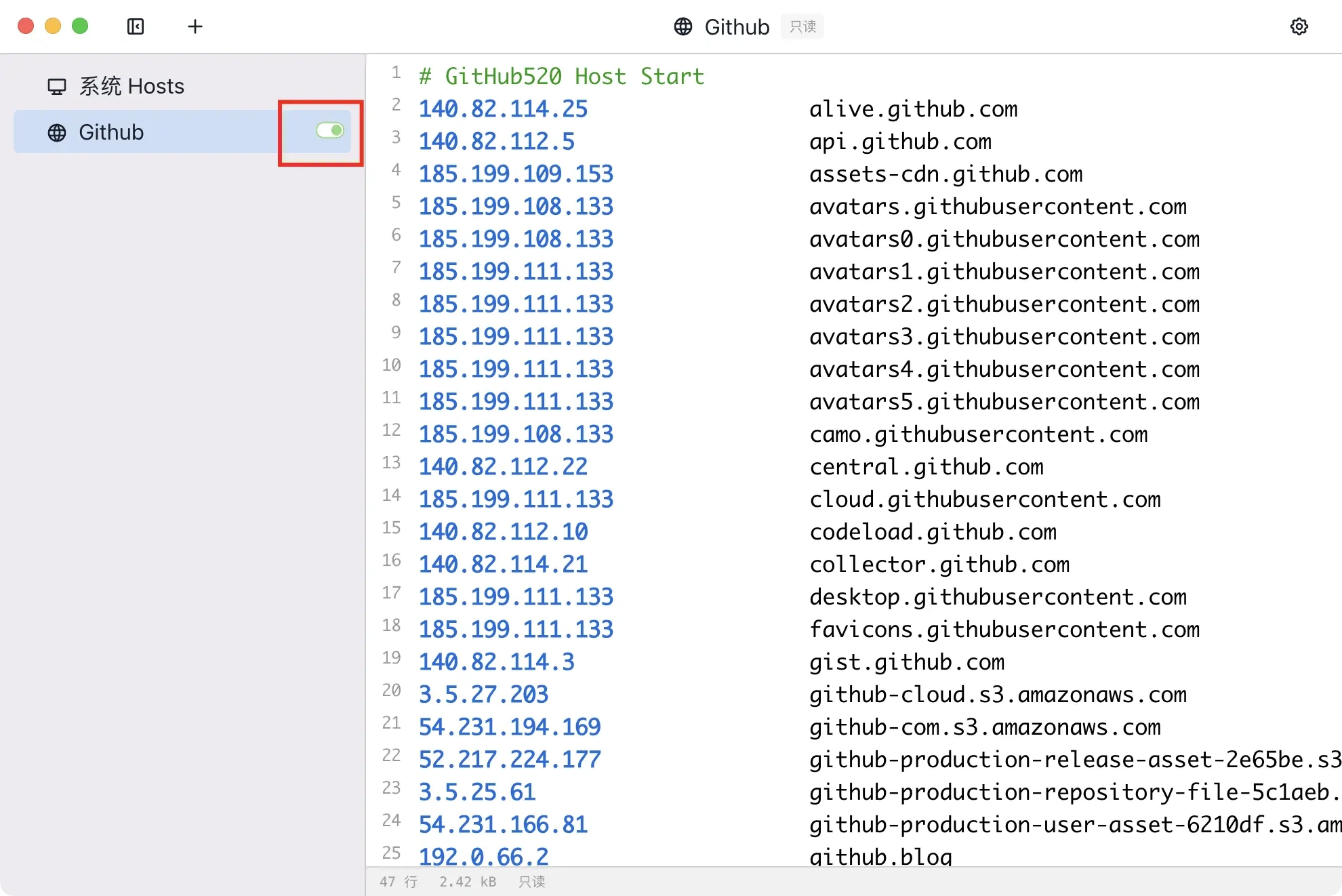This screenshot has height=896, width=1342.
Task: Click the 只读 badge in the title bar
Action: click(802, 26)
